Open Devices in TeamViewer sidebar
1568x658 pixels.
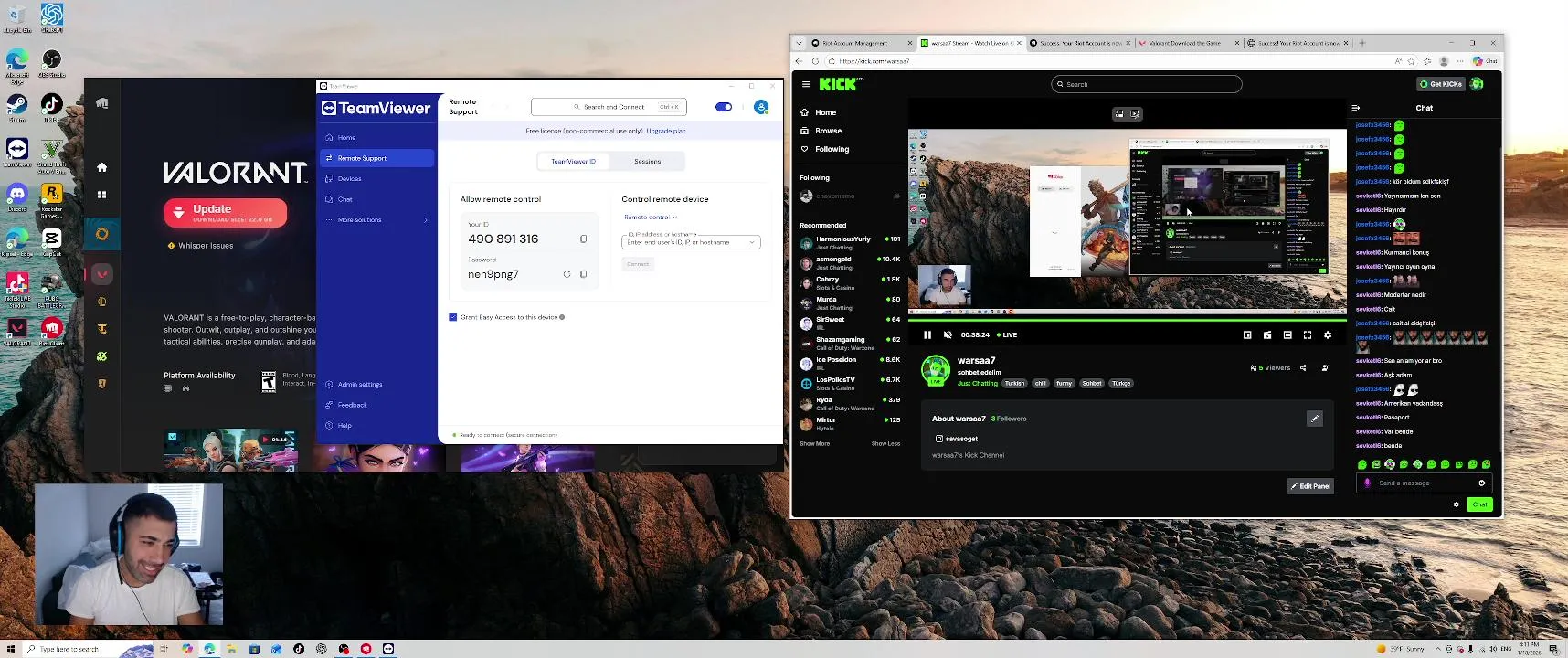[376, 179]
